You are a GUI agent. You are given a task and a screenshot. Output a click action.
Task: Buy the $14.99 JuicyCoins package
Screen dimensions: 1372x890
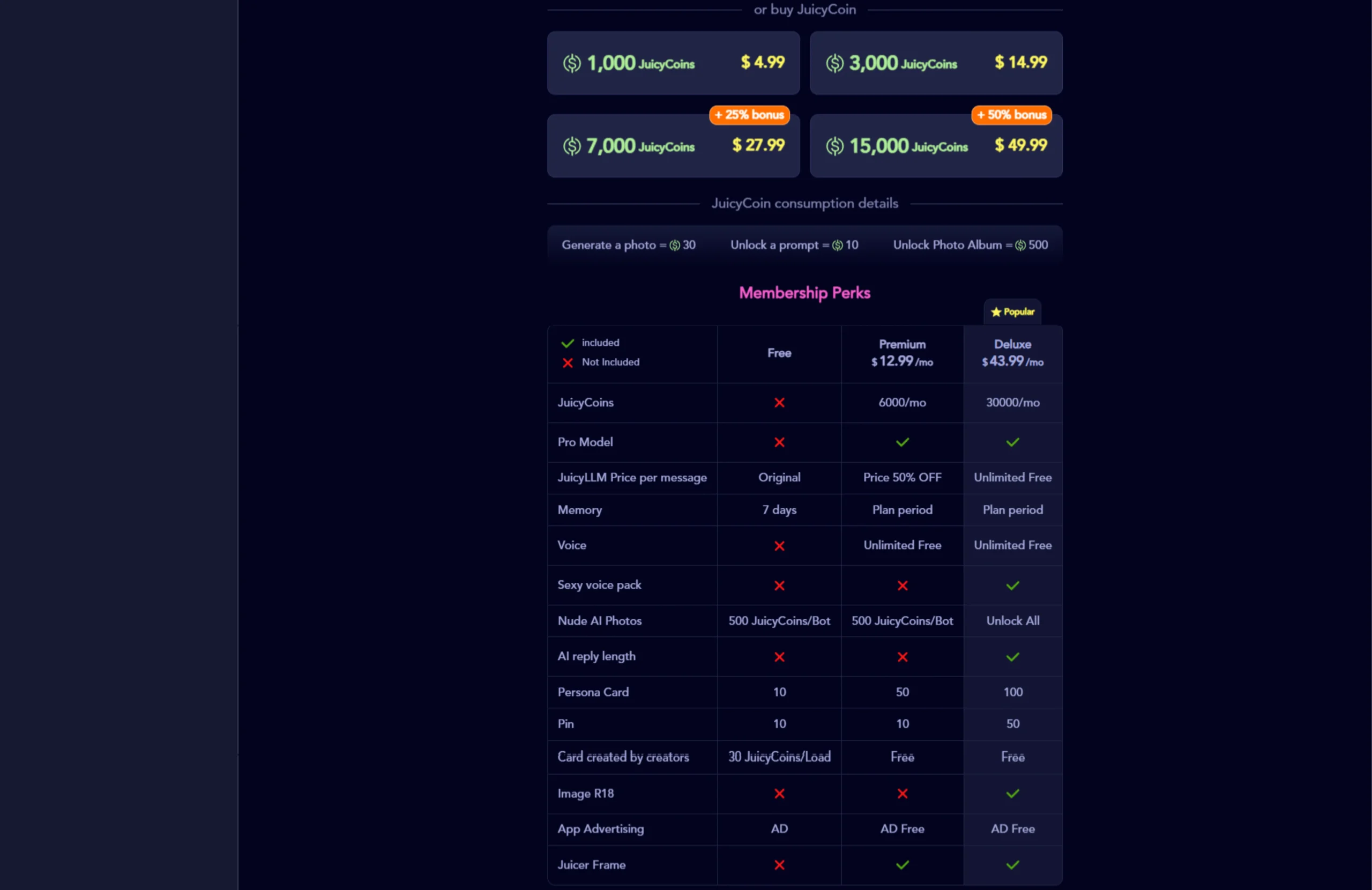point(935,63)
